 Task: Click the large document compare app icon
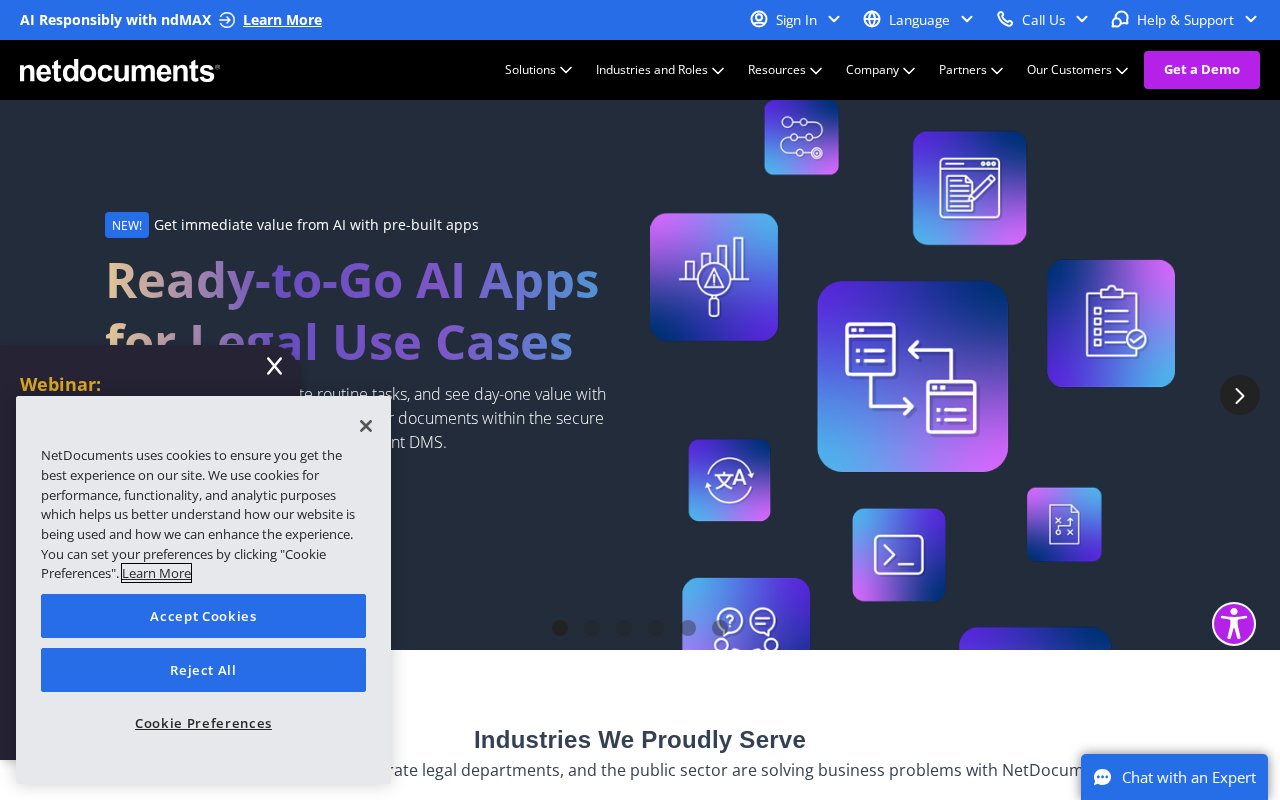[912, 376]
